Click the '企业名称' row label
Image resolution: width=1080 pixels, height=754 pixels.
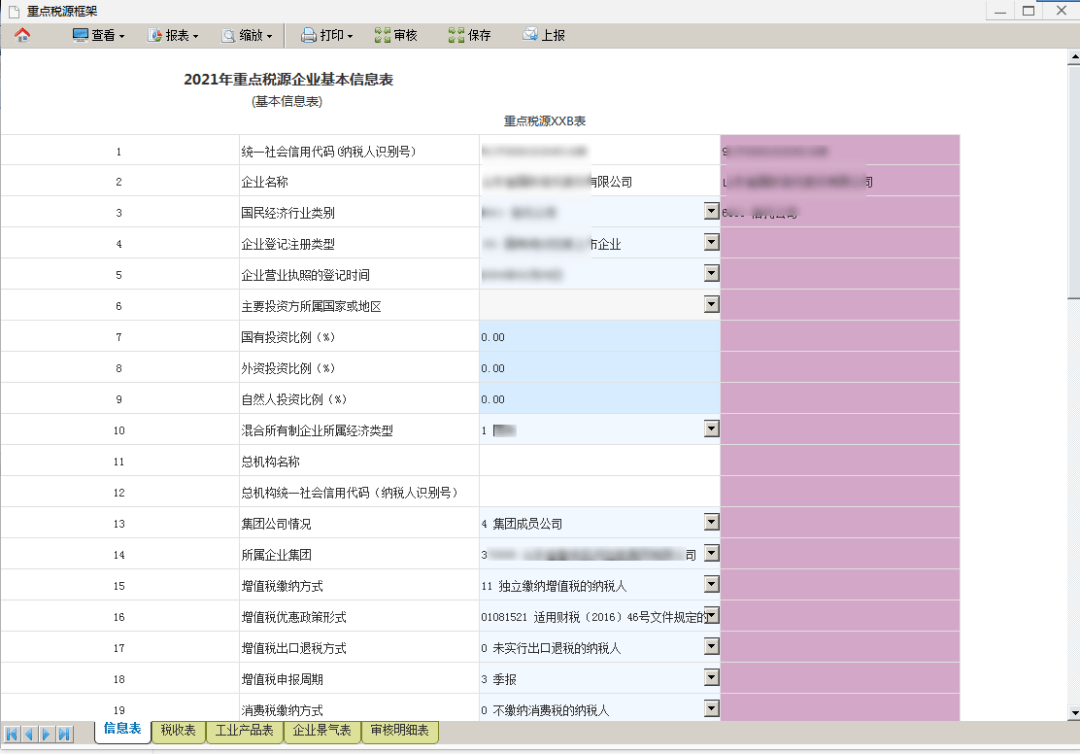tap(264, 182)
